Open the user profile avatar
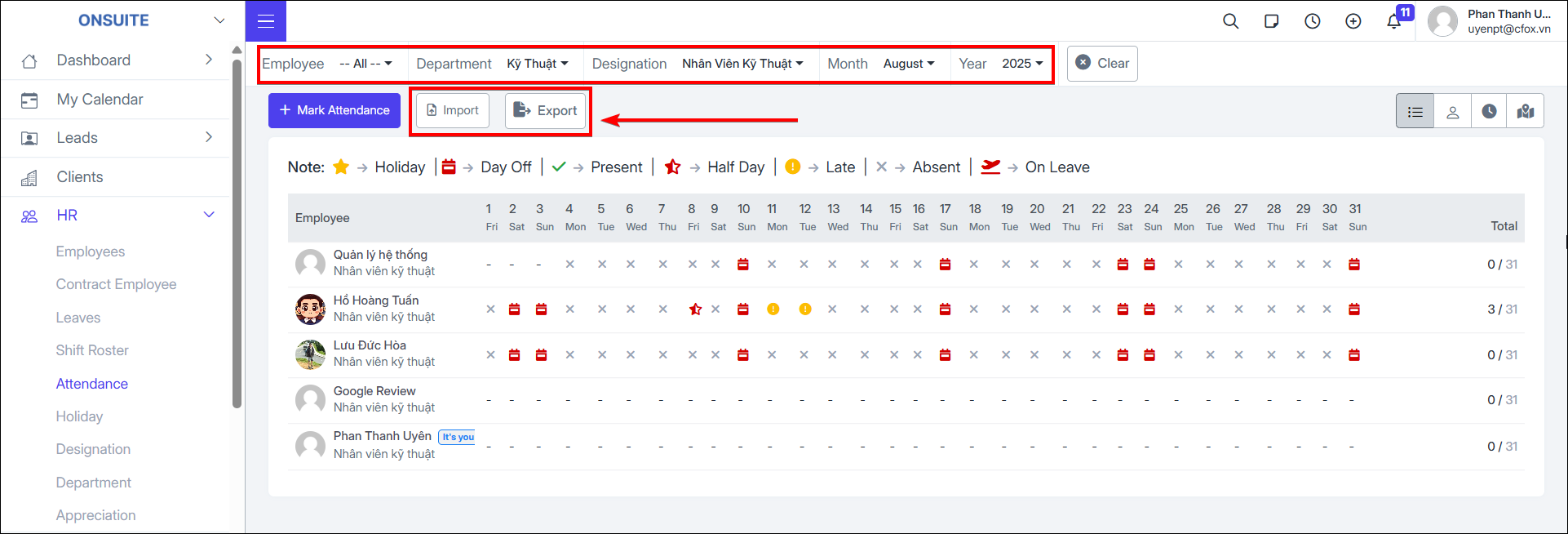 click(x=1442, y=21)
